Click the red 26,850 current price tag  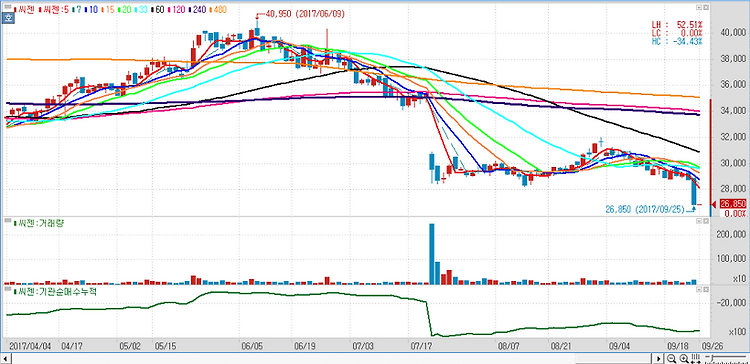(733, 204)
